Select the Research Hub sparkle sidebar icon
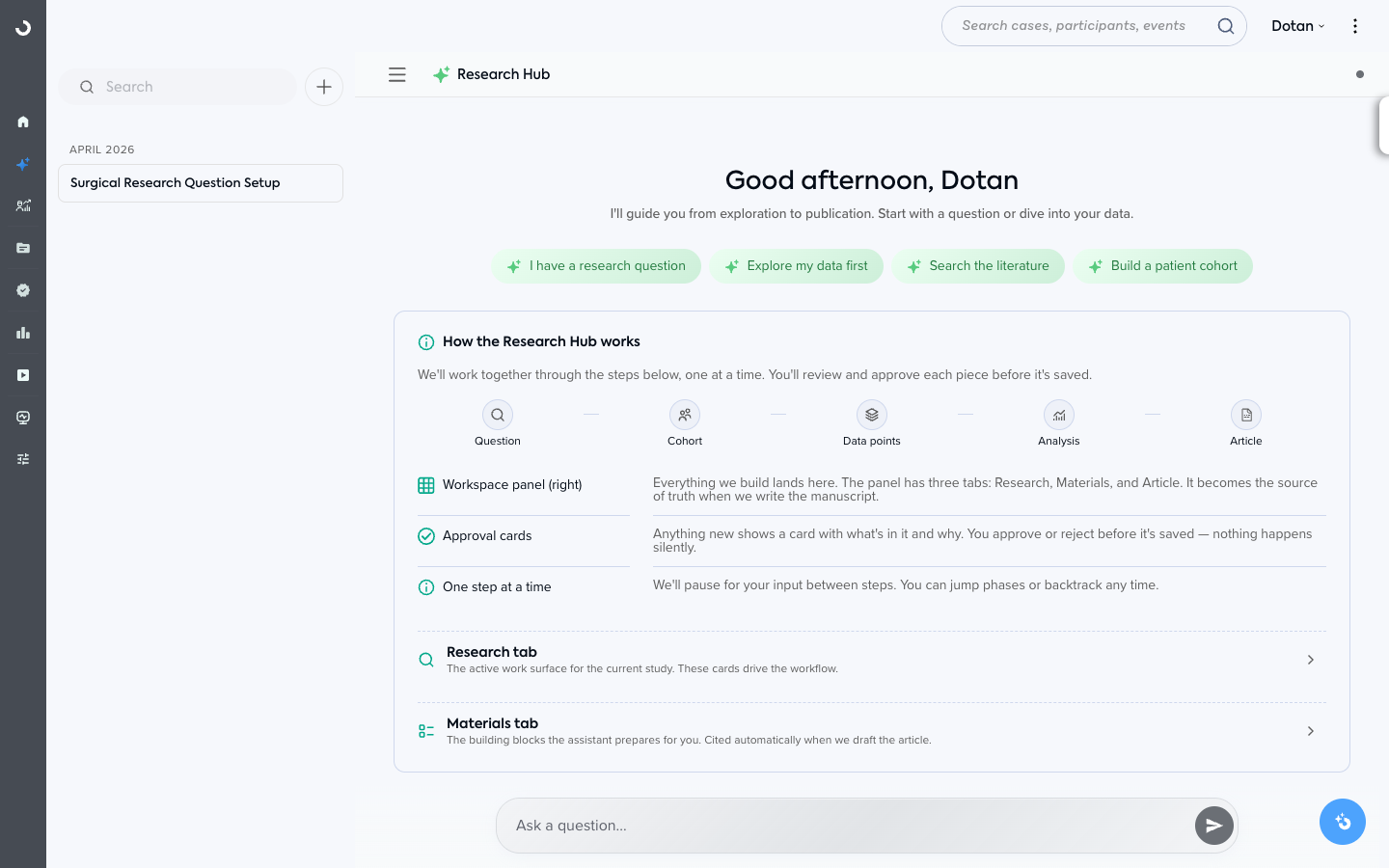1389x868 pixels. [x=23, y=164]
